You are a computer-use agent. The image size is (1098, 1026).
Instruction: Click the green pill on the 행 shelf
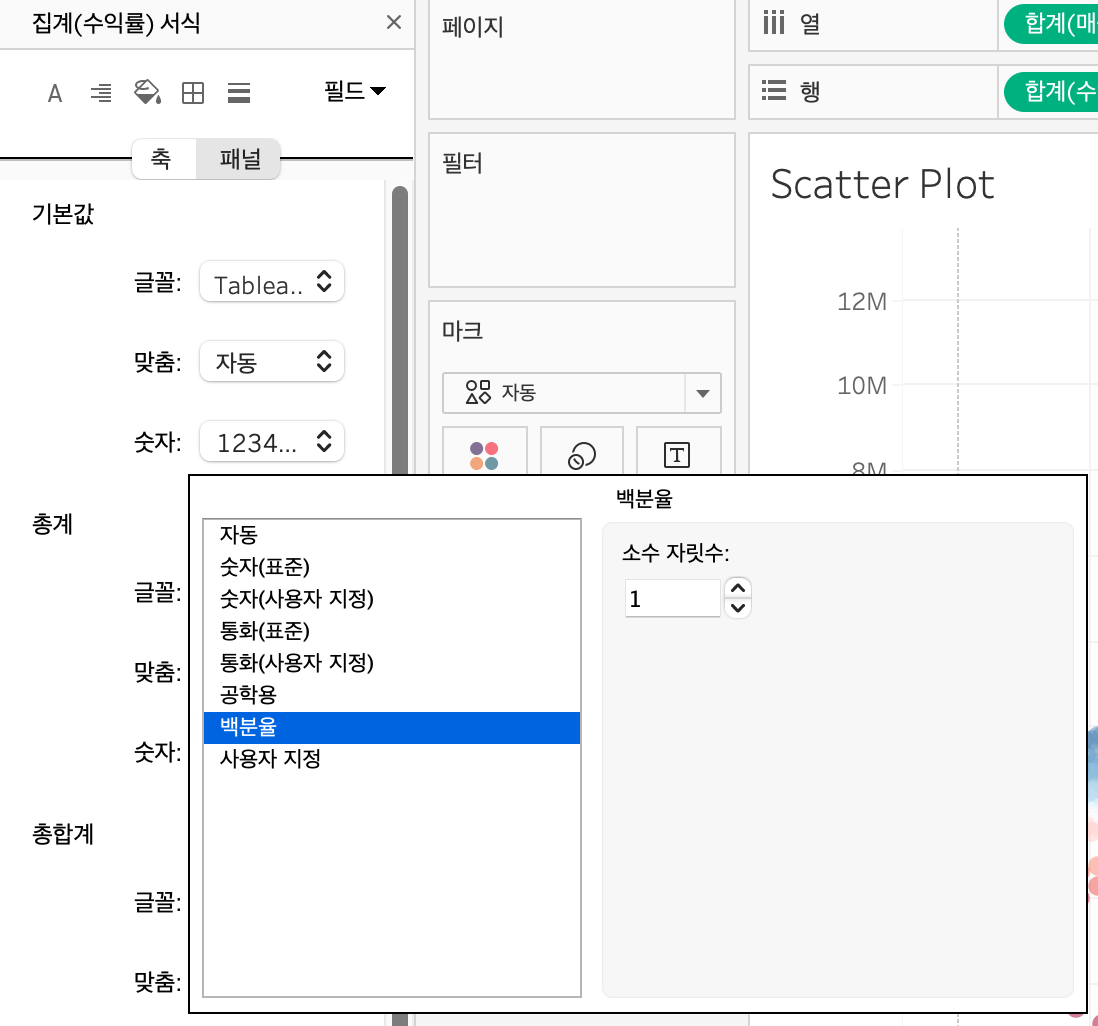pos(1051,91)
